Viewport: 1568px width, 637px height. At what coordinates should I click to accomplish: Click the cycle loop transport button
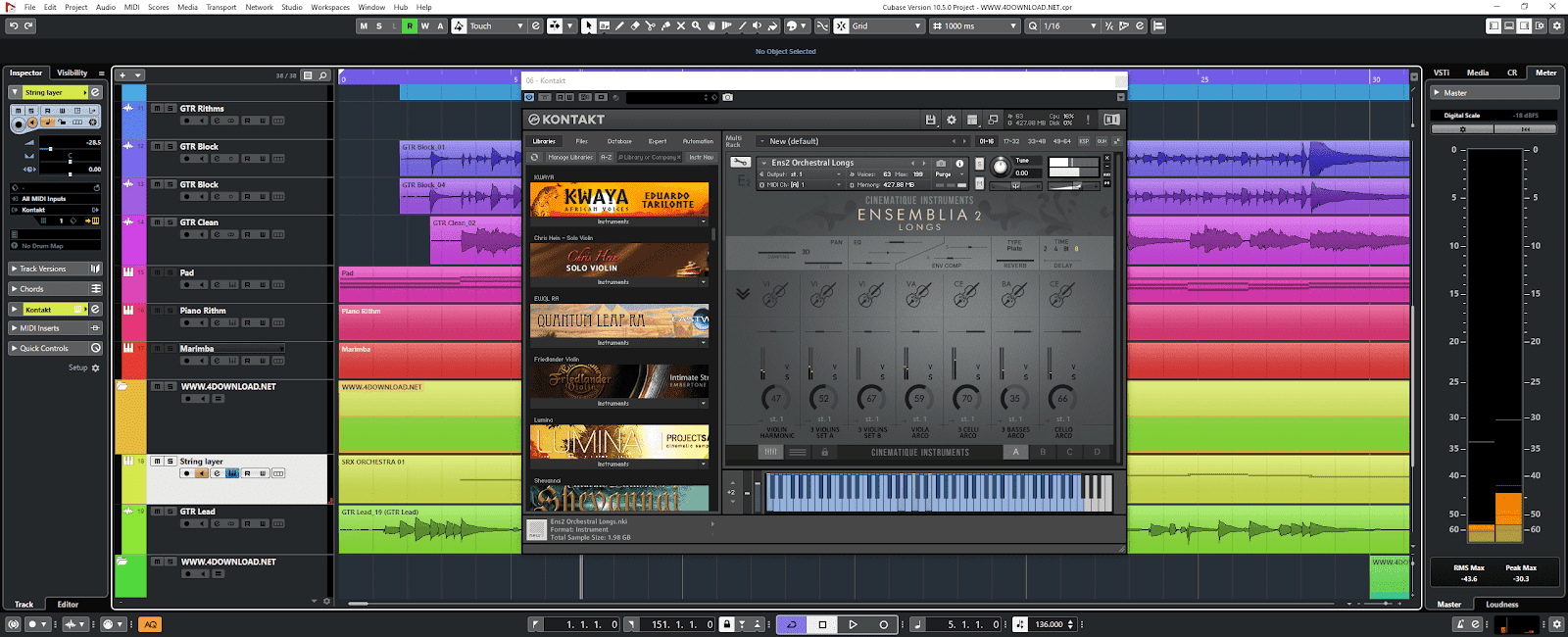(791, 624)
